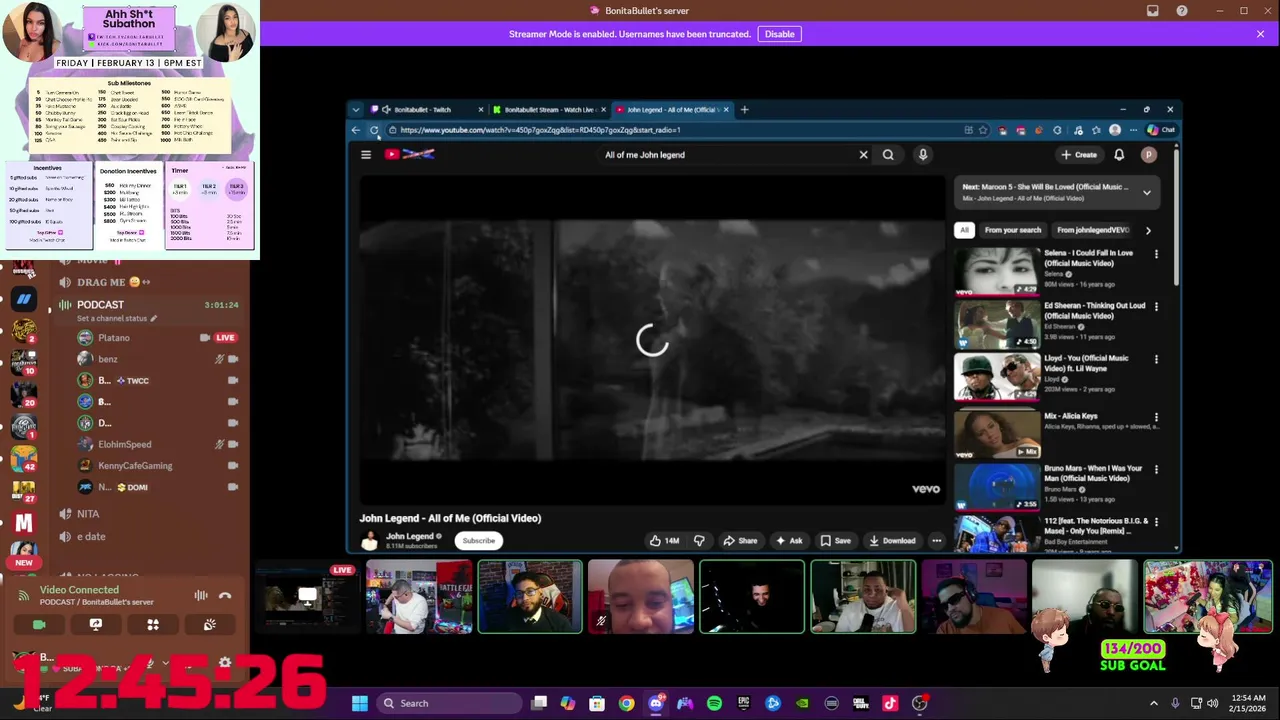Open the Windows Start menu
This screenshot has height=720, width=1280.
click(x=360, y=703)
